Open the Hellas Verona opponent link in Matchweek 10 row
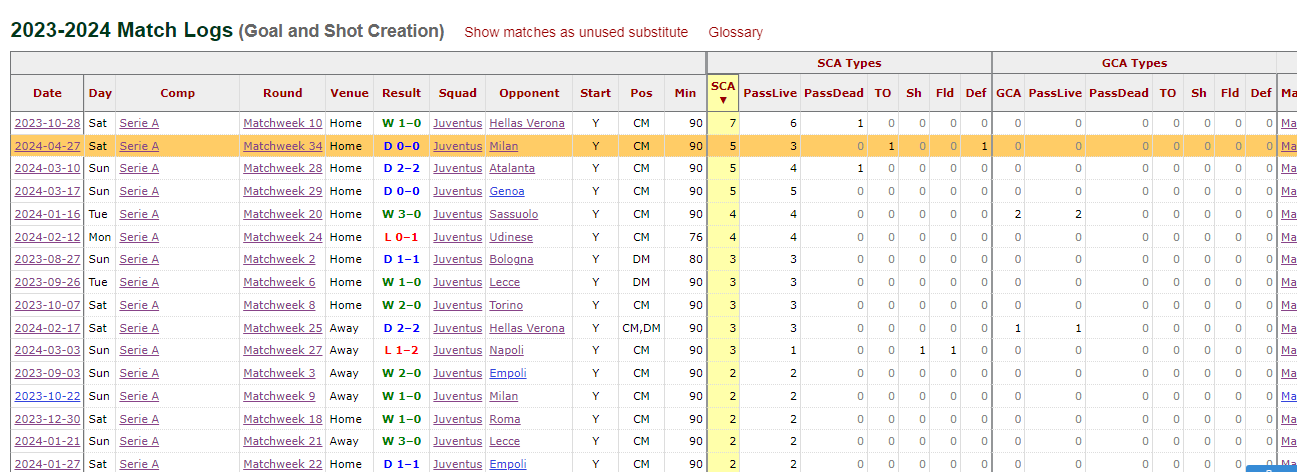The height and width of the screenshot is (472, 1297). point(527,123)
